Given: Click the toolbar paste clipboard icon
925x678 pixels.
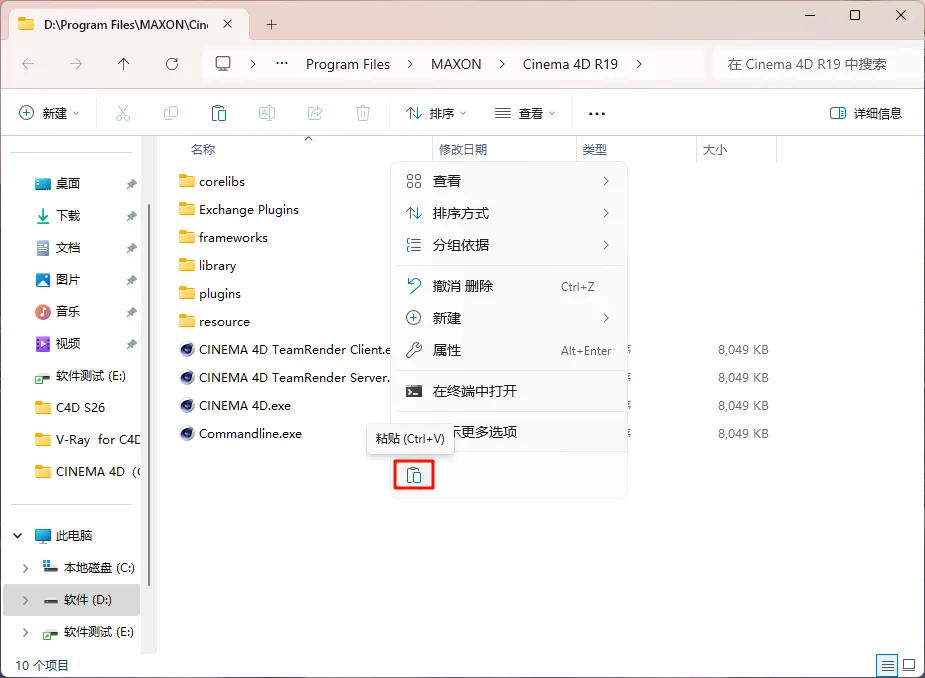Looking at the screenshot, I should point(219,113).
